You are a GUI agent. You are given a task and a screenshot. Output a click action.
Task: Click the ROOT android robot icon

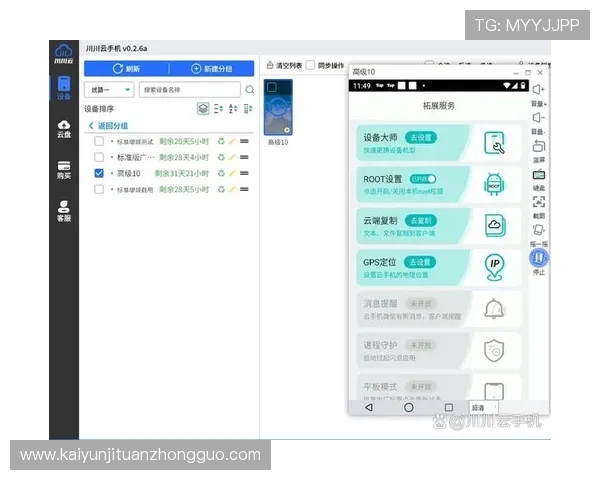(x=494, y=184)
